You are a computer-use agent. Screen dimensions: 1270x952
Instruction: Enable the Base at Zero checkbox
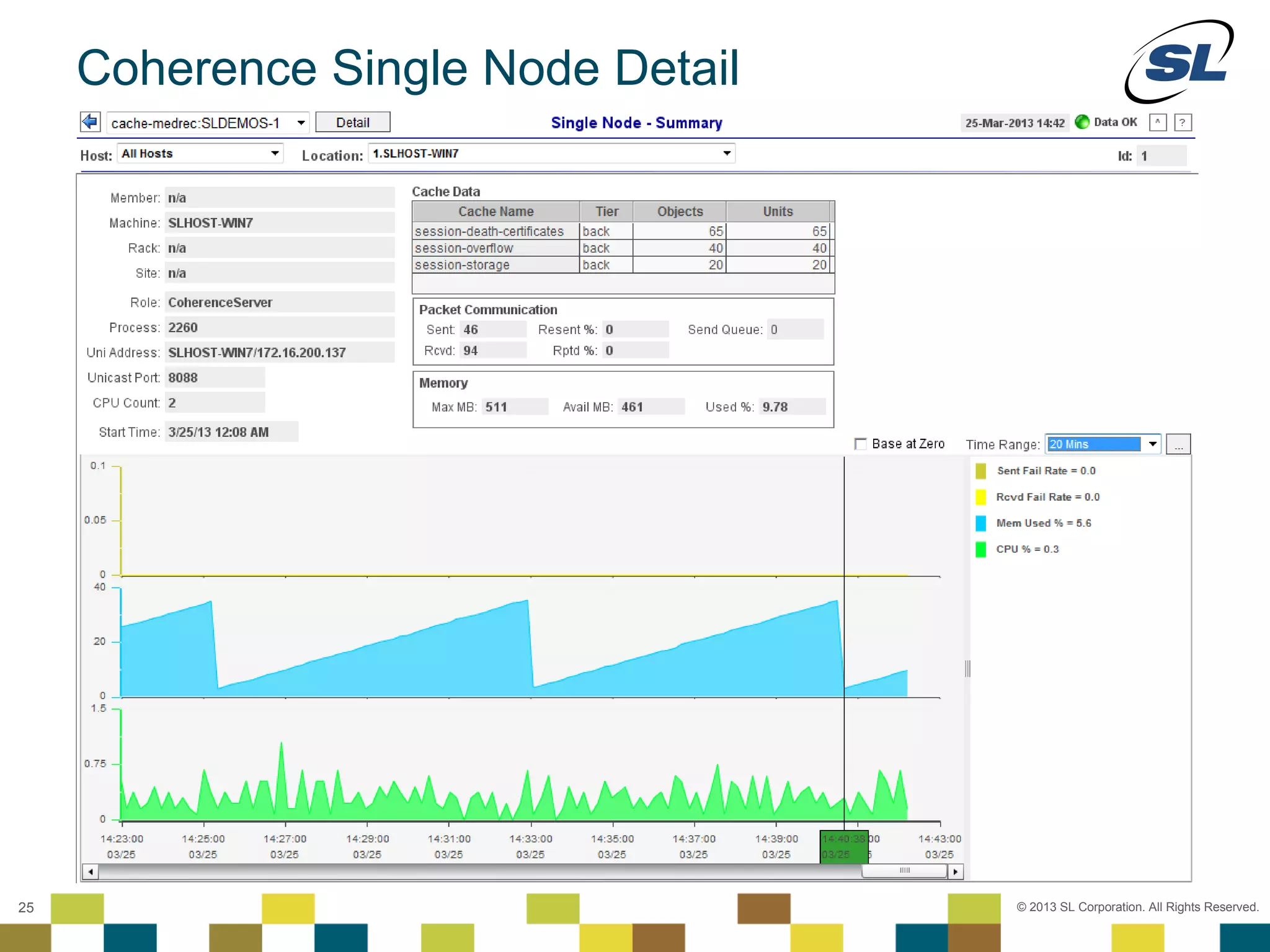tap(860, 444)
